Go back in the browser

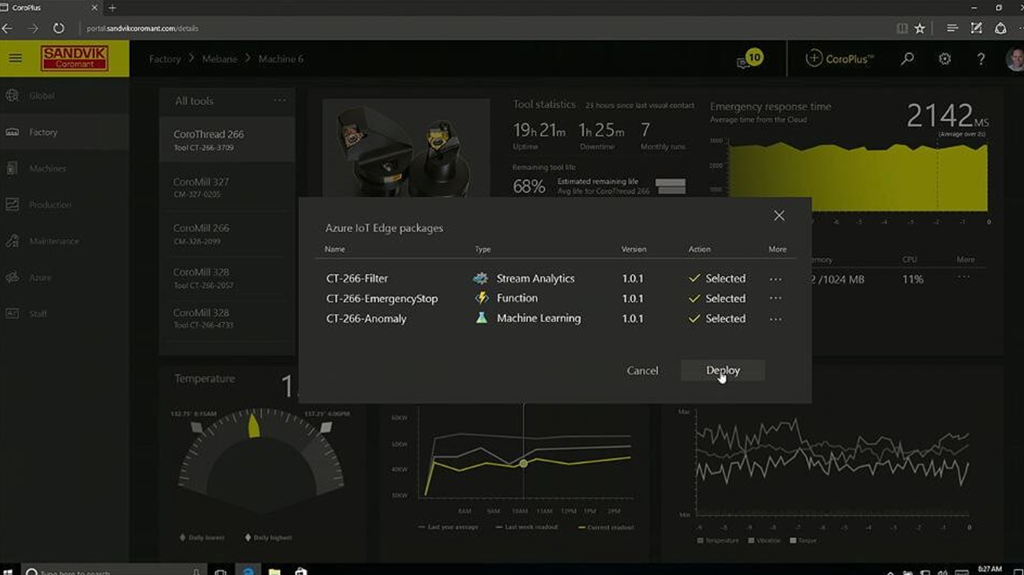click(x=7, y=28)
